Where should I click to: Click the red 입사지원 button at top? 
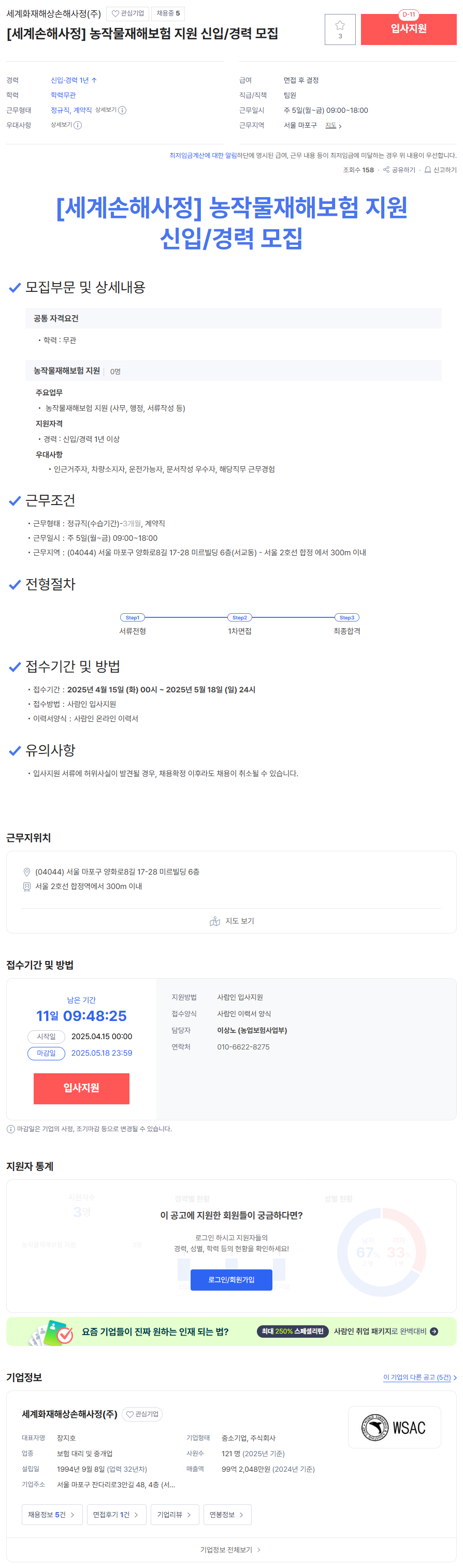click(408, 29)
